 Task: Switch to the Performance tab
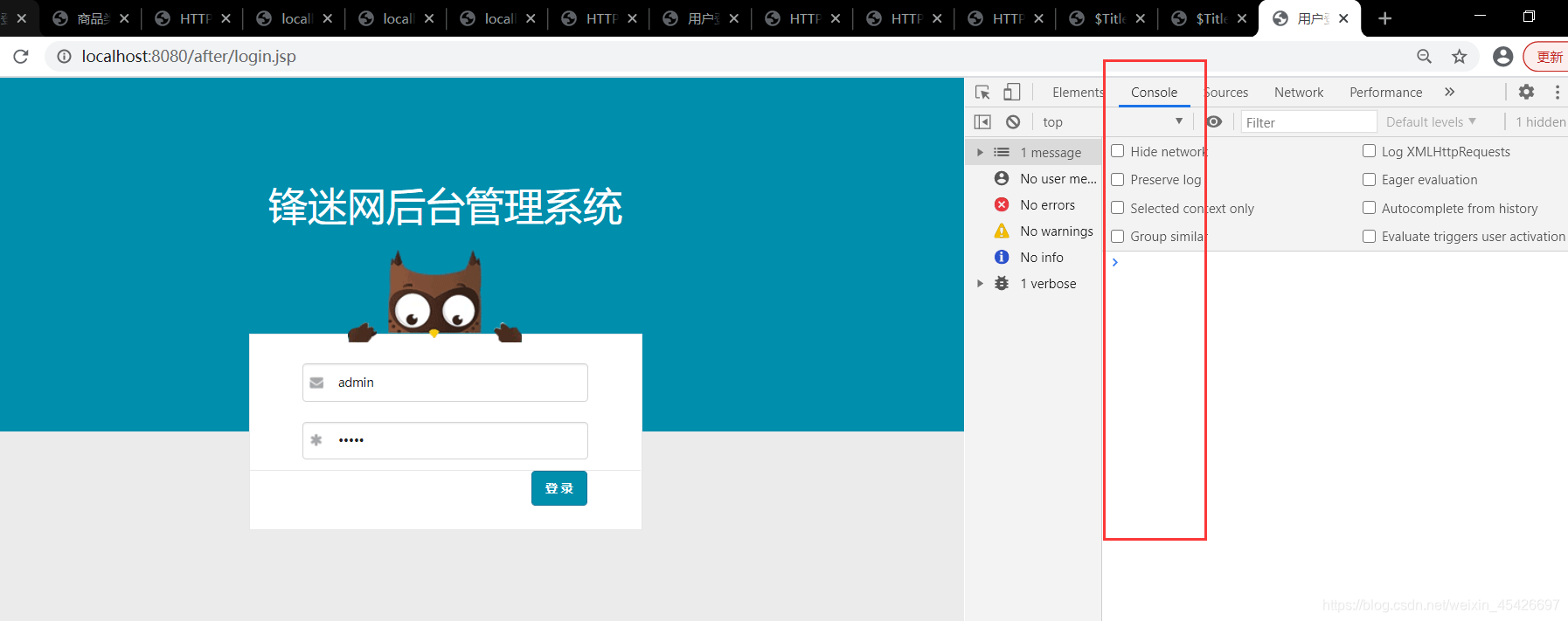1385,93
